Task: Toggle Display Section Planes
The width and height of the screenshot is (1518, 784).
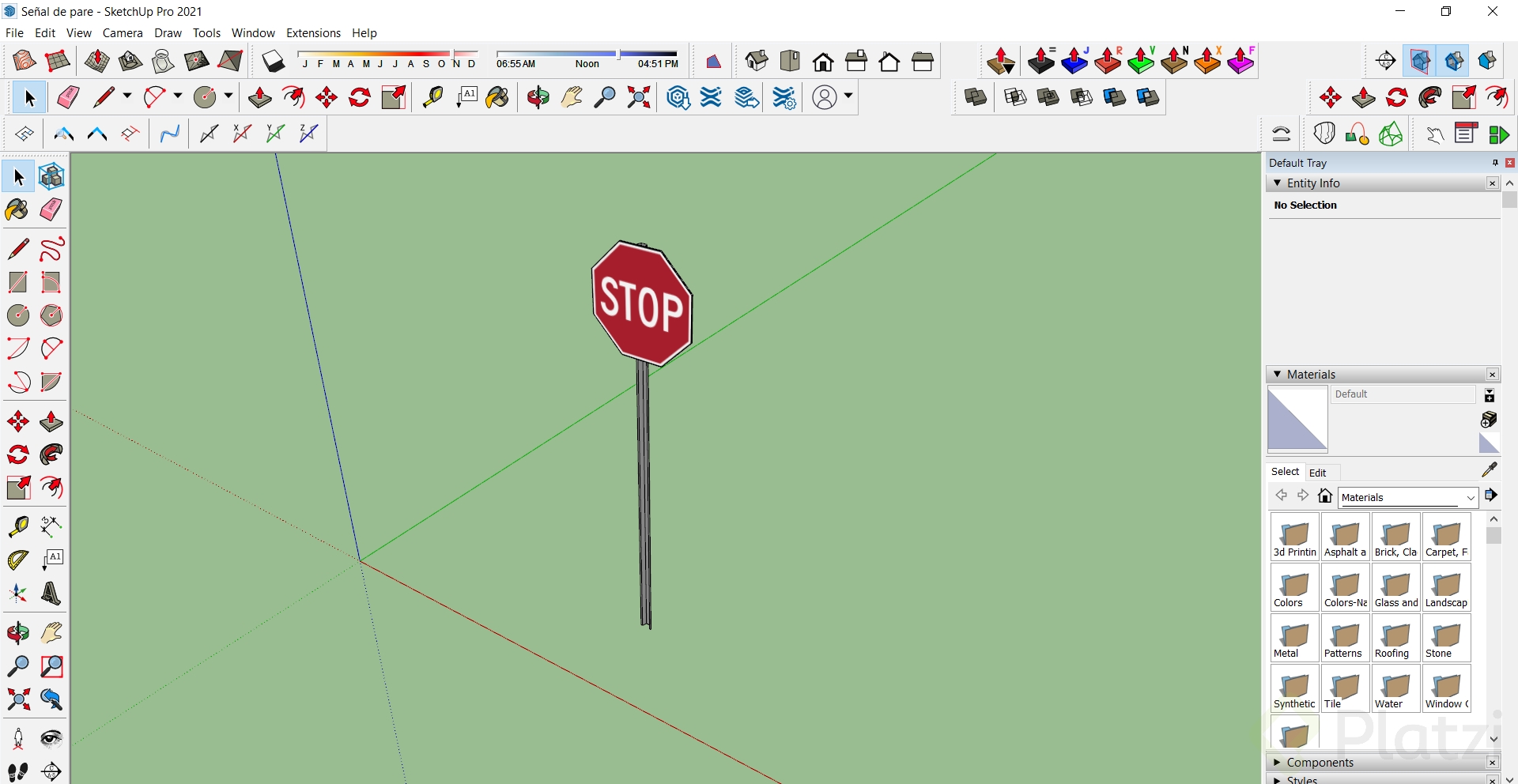Action: (1420, 61)
